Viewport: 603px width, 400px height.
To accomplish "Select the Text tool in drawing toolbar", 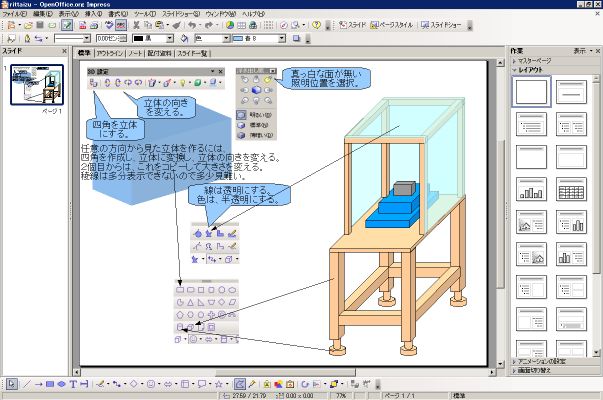I will 73,384.
